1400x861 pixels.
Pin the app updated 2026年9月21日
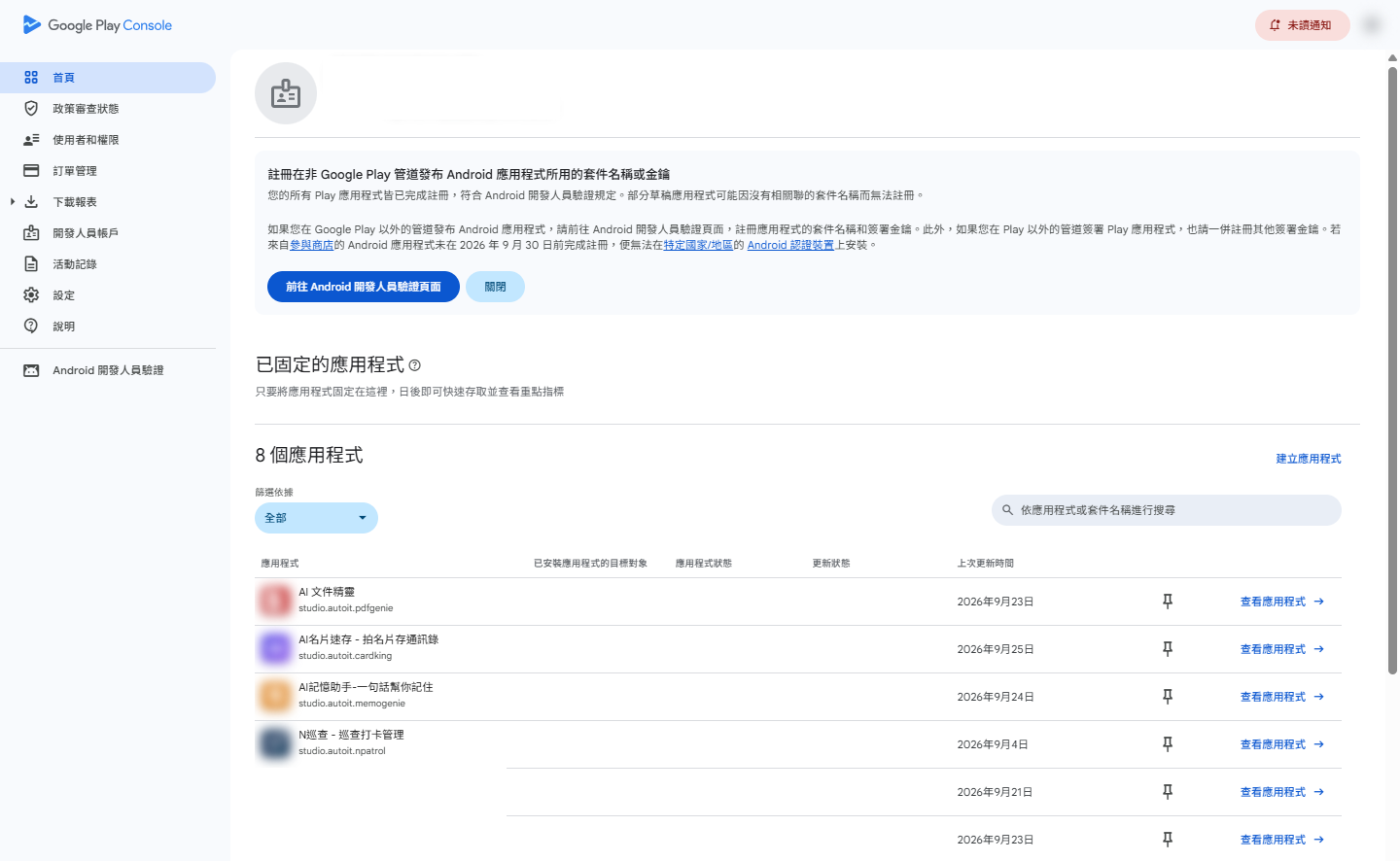1168,792
